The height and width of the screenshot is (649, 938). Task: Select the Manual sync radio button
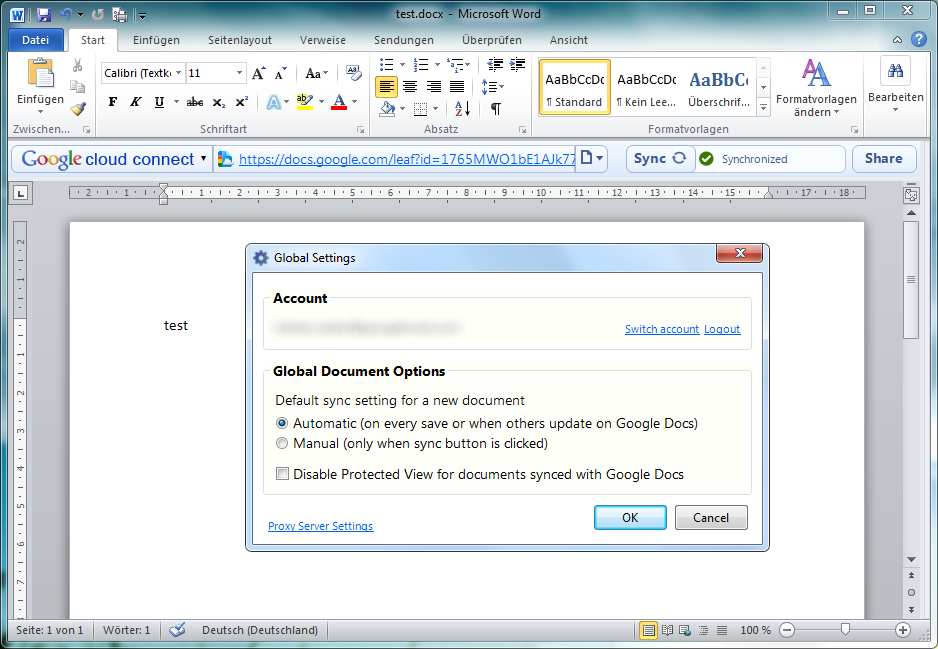[282, 443]
